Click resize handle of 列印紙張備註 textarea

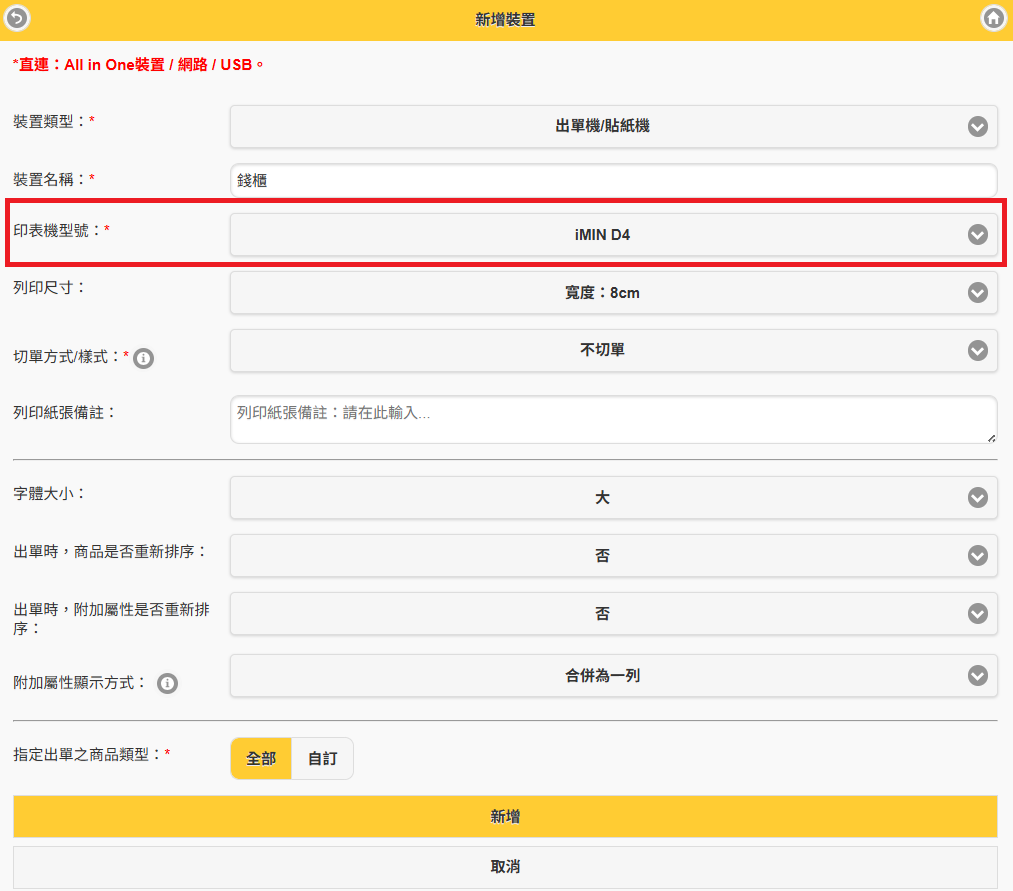pyautogui.click(x=991, y=437)
